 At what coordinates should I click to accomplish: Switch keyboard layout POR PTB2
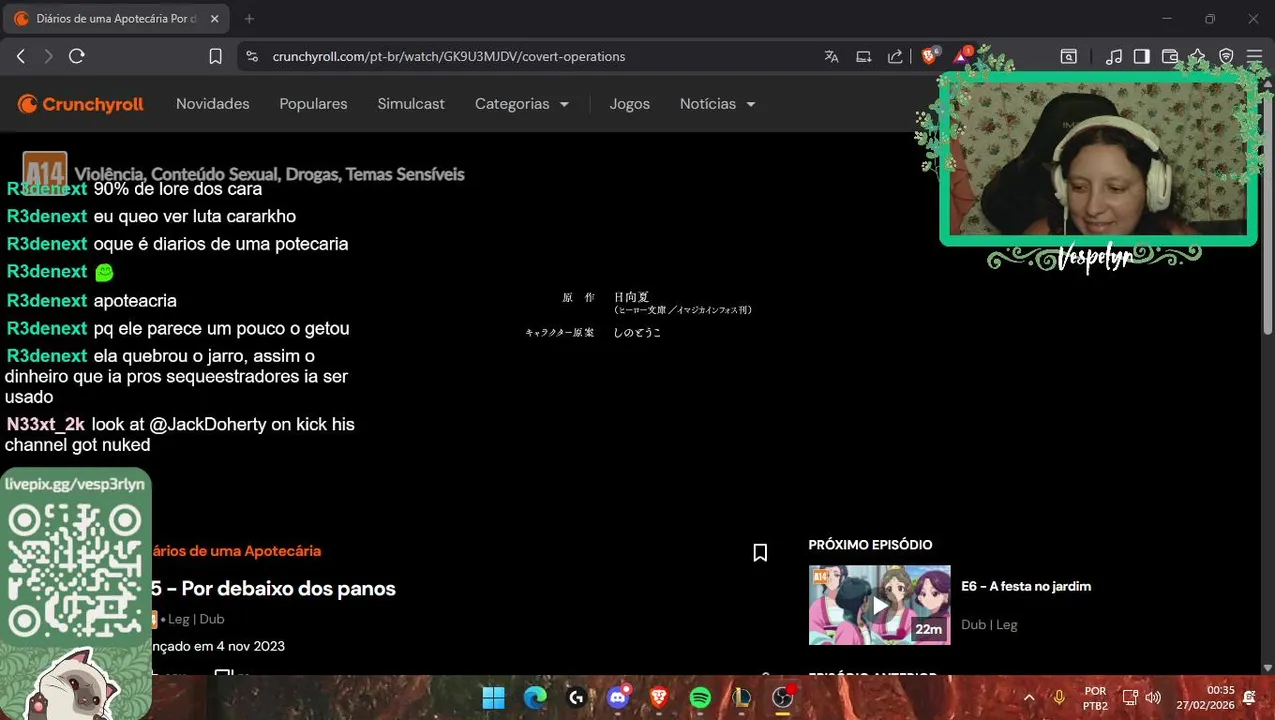pos(1095,698)
